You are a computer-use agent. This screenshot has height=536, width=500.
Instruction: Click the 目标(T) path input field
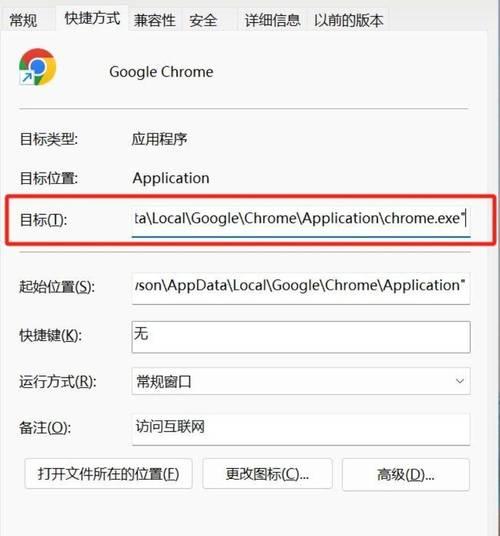click(301, 219)
